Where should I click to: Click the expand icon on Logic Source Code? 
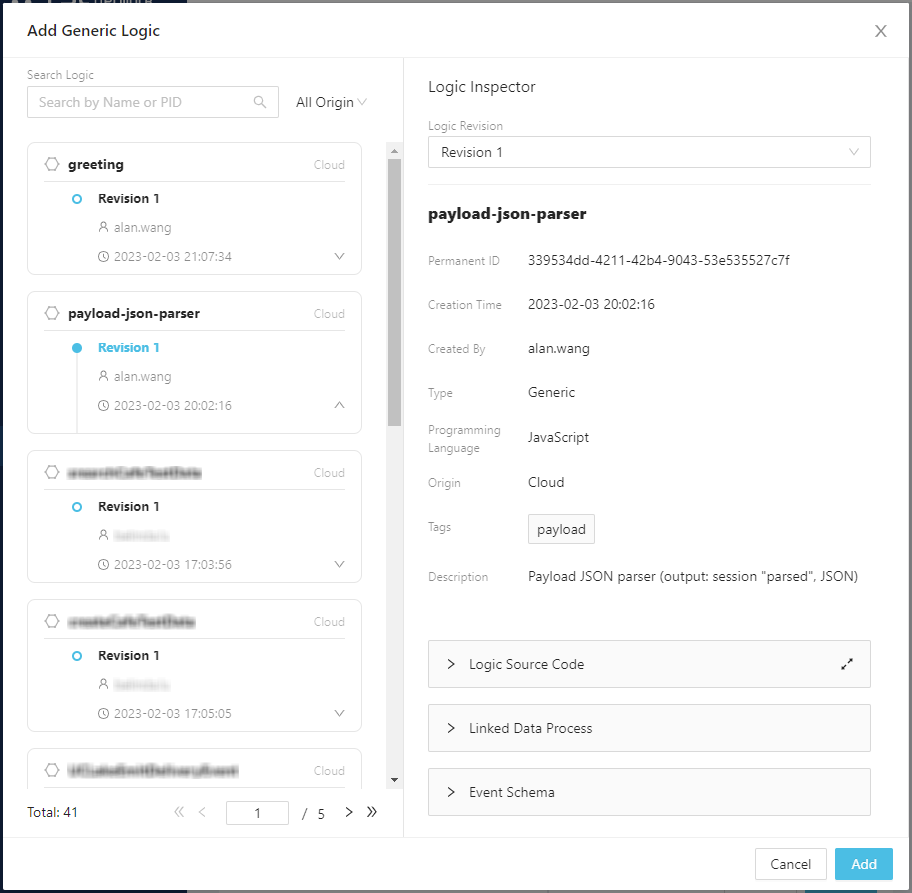click(x=847, y=664)
